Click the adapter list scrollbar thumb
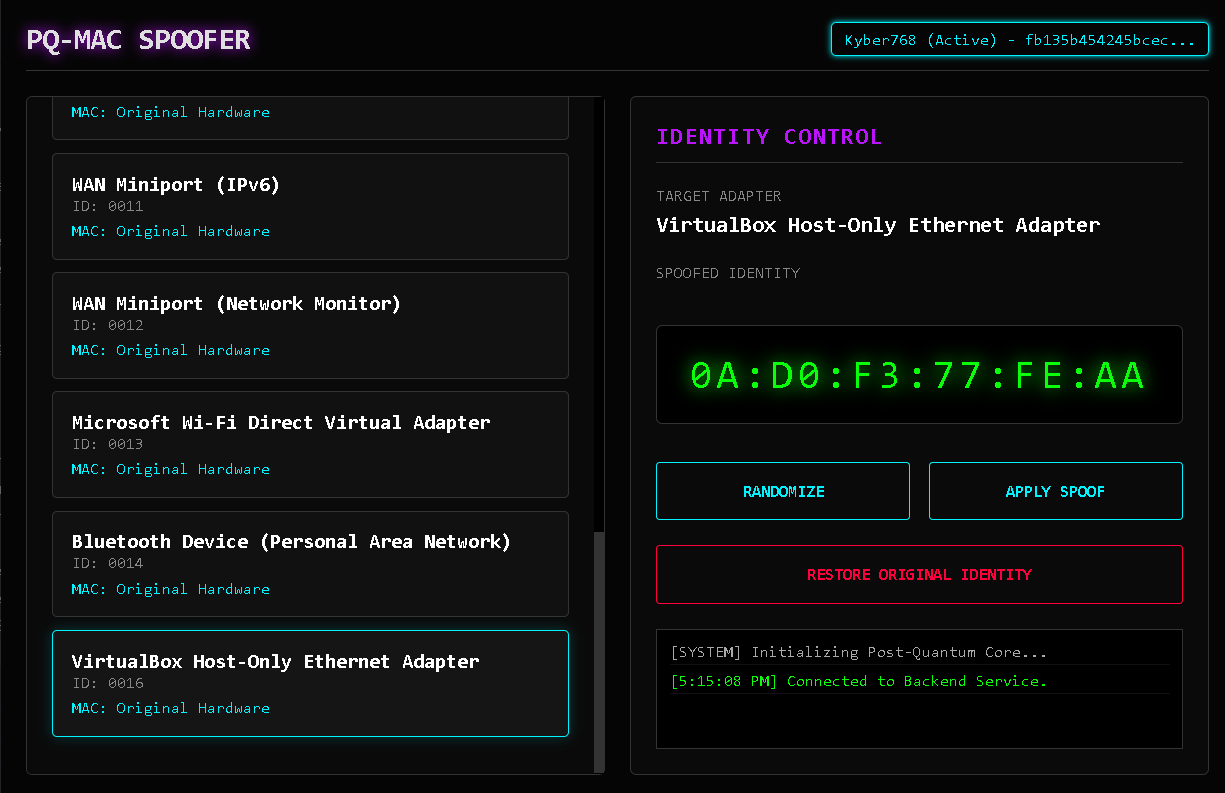Image resolution: width=1225 pixels, height=793 pixels. [x=599, y=652]
